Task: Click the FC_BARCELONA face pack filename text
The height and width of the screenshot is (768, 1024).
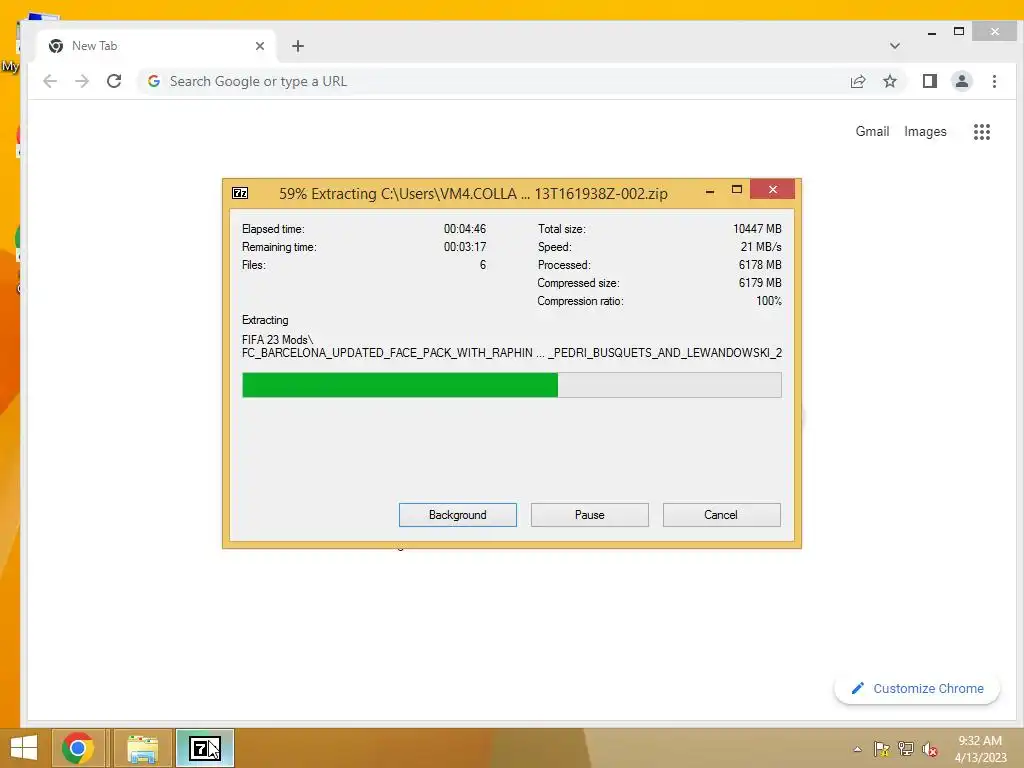Action: click(512, 353)
